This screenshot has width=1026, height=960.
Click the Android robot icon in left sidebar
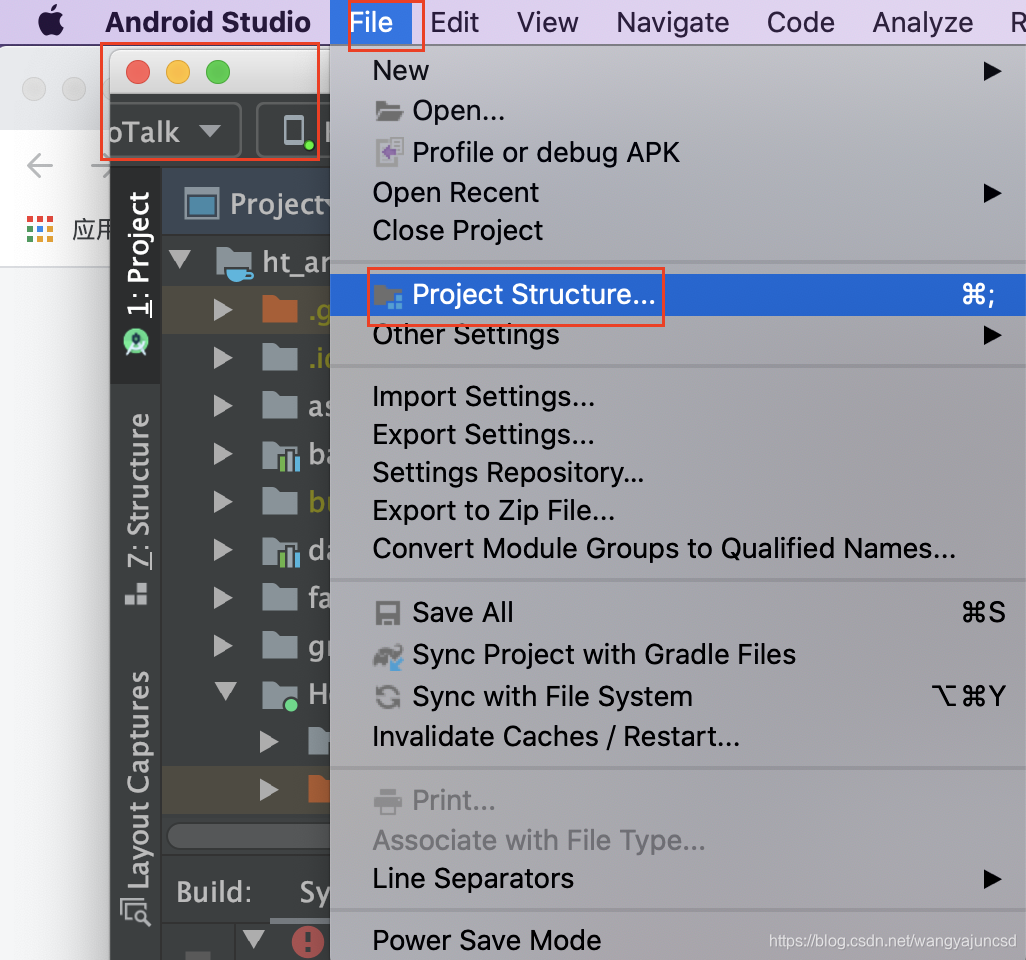[x=136, y=342]
